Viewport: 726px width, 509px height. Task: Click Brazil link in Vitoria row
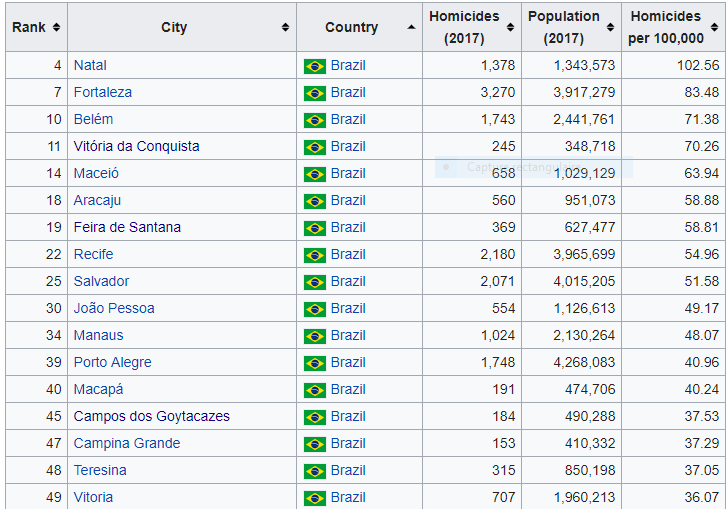tap(348, 497)
